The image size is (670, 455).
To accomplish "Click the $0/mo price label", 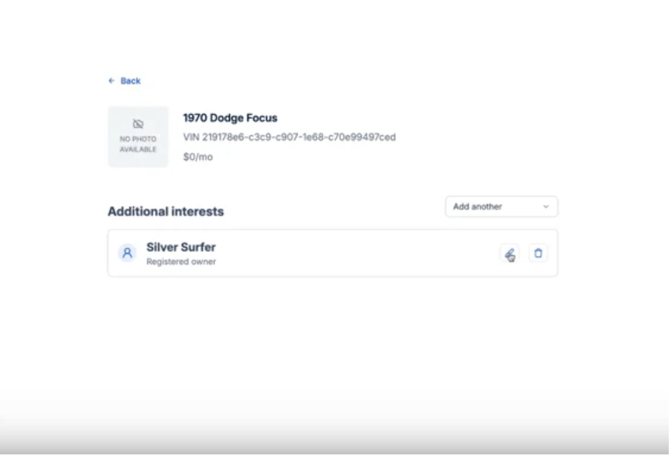I will coord(198,157).
